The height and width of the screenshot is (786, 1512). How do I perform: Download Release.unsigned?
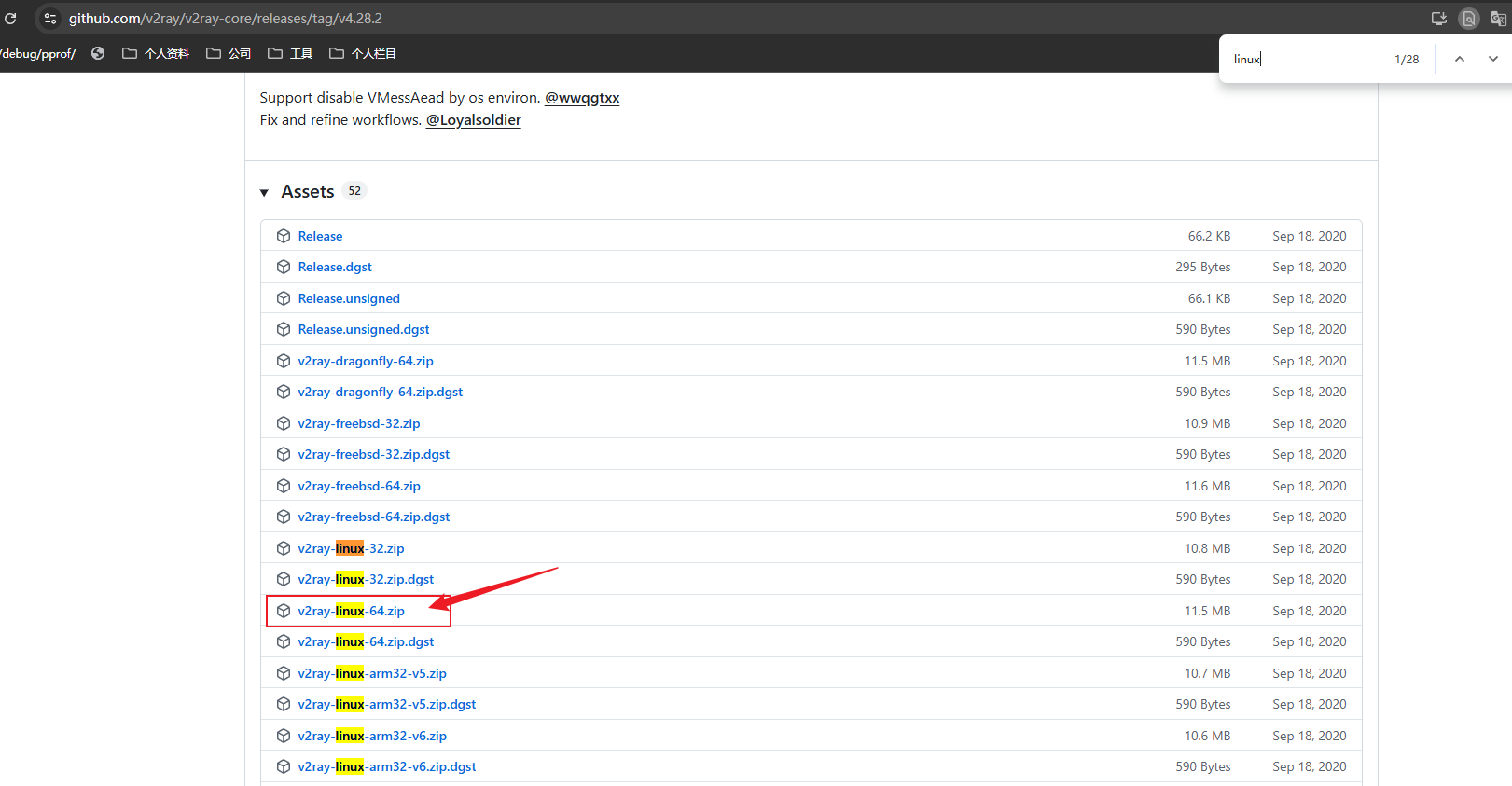349,298
